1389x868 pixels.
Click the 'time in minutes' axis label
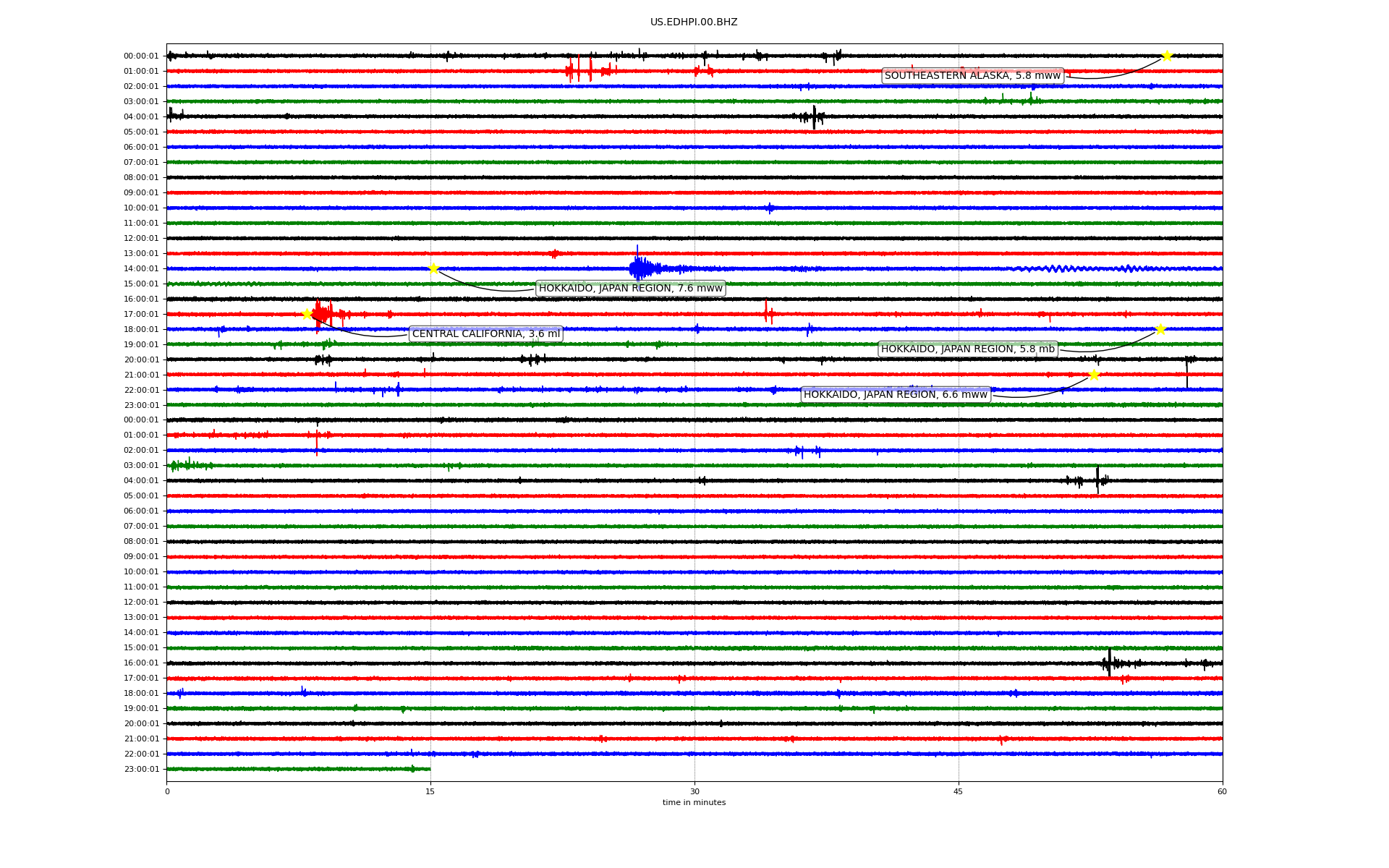[x=694, y=802]
